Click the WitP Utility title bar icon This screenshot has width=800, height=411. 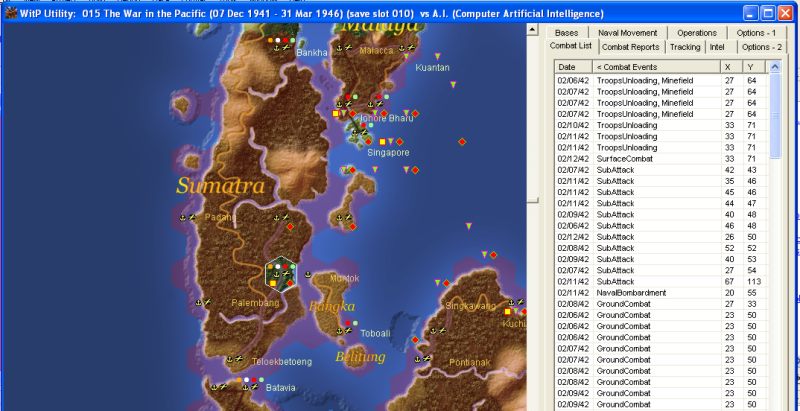coord(11,13)
